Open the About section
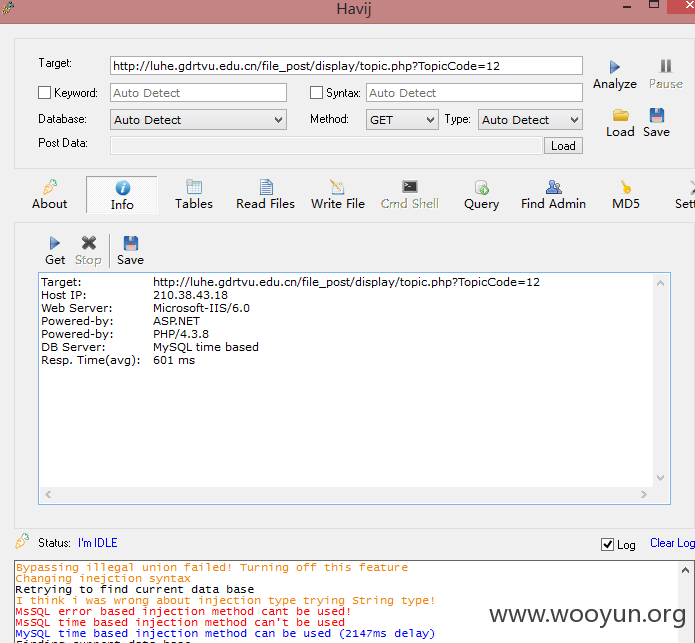Screen dimensions: 695x643 pos(50,195)
